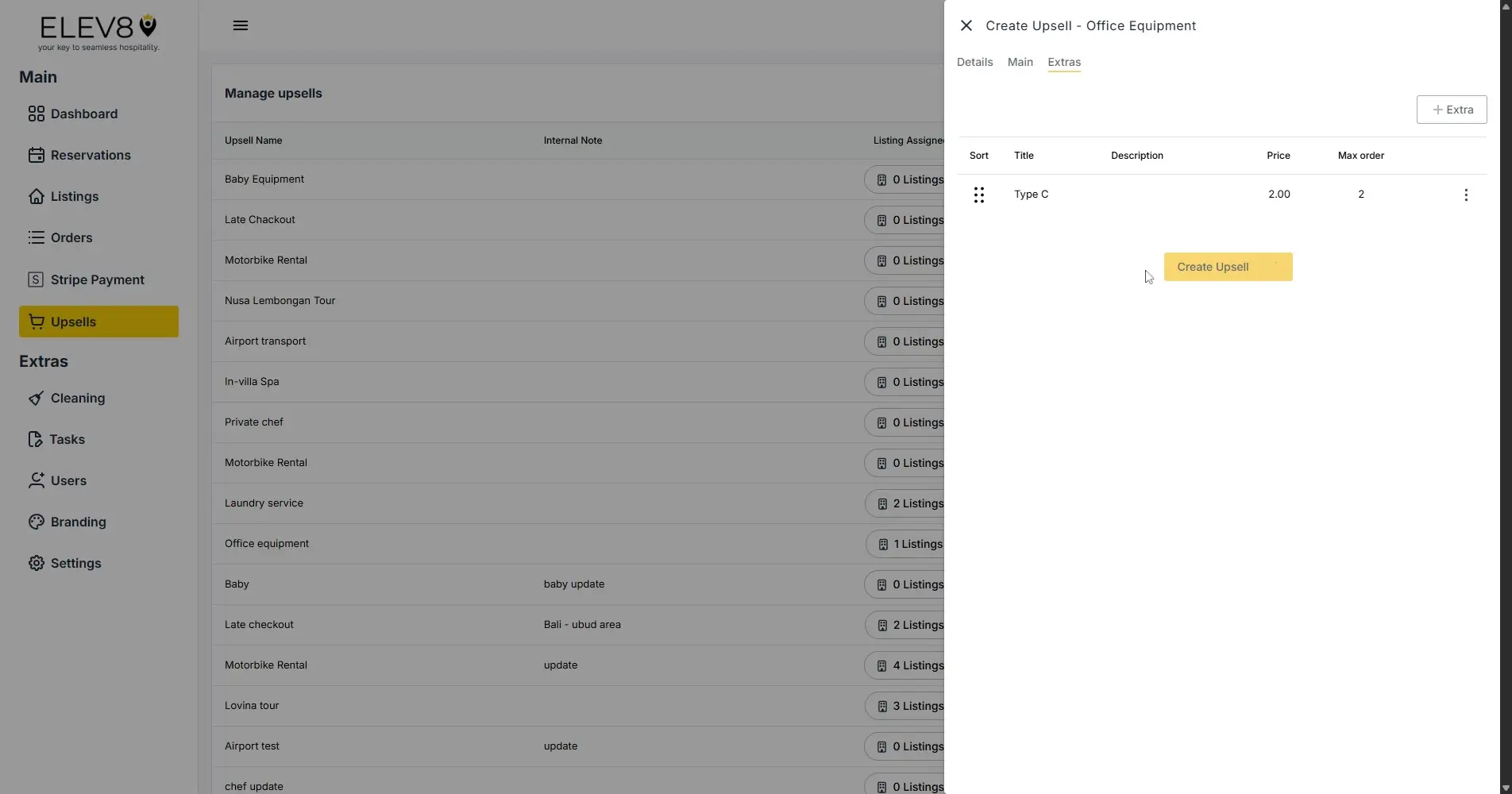Grab the drag handle beside Type C

click(x=978, y=194)
